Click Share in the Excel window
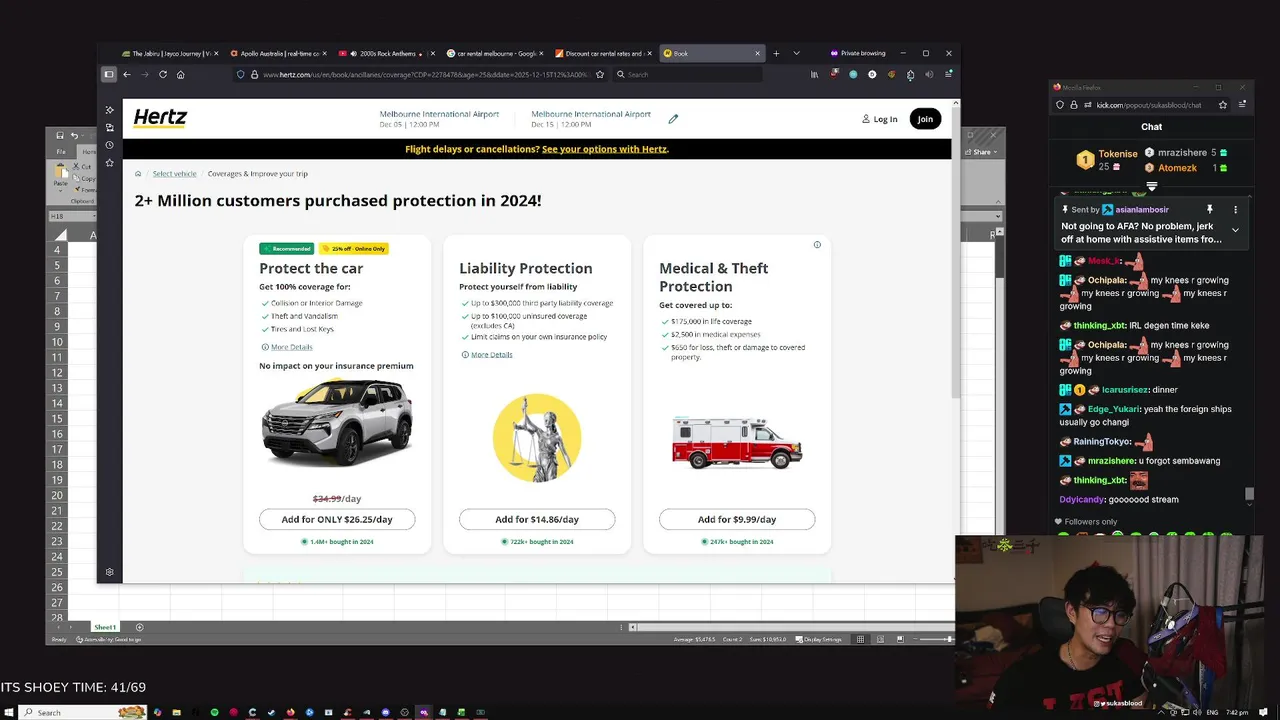 pos(982,152)
